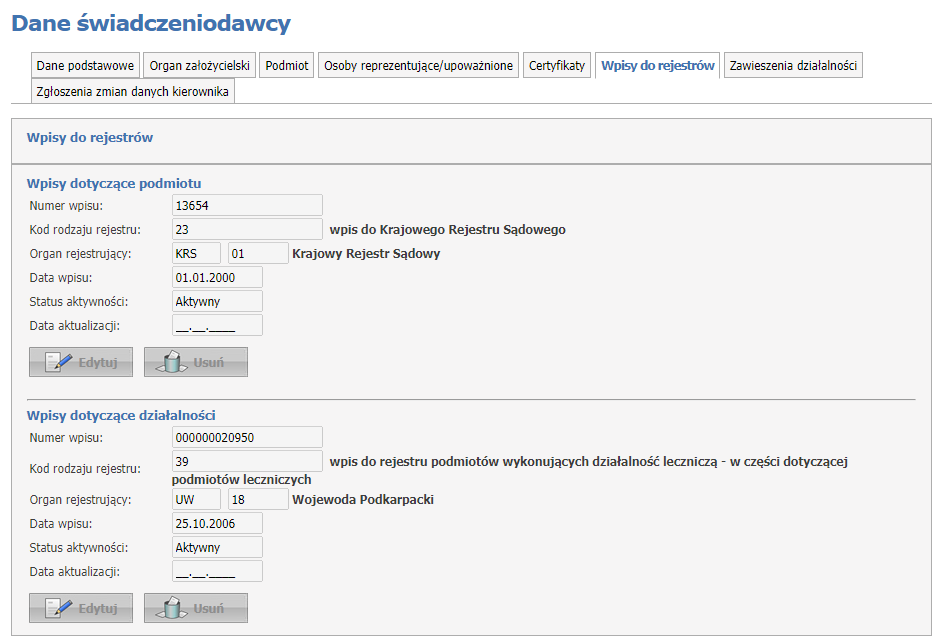
Task: Click Kod rodzaju rejestru field with 39
Action: [x=246, y=461]
